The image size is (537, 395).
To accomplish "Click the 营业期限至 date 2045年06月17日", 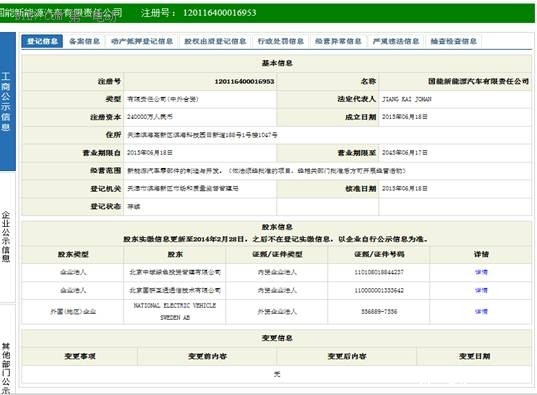I will 404,153.
